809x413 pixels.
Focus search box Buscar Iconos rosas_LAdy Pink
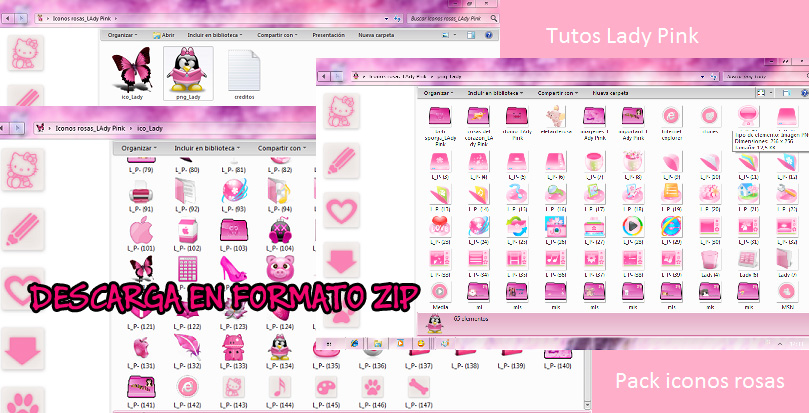tap(452, 19)
